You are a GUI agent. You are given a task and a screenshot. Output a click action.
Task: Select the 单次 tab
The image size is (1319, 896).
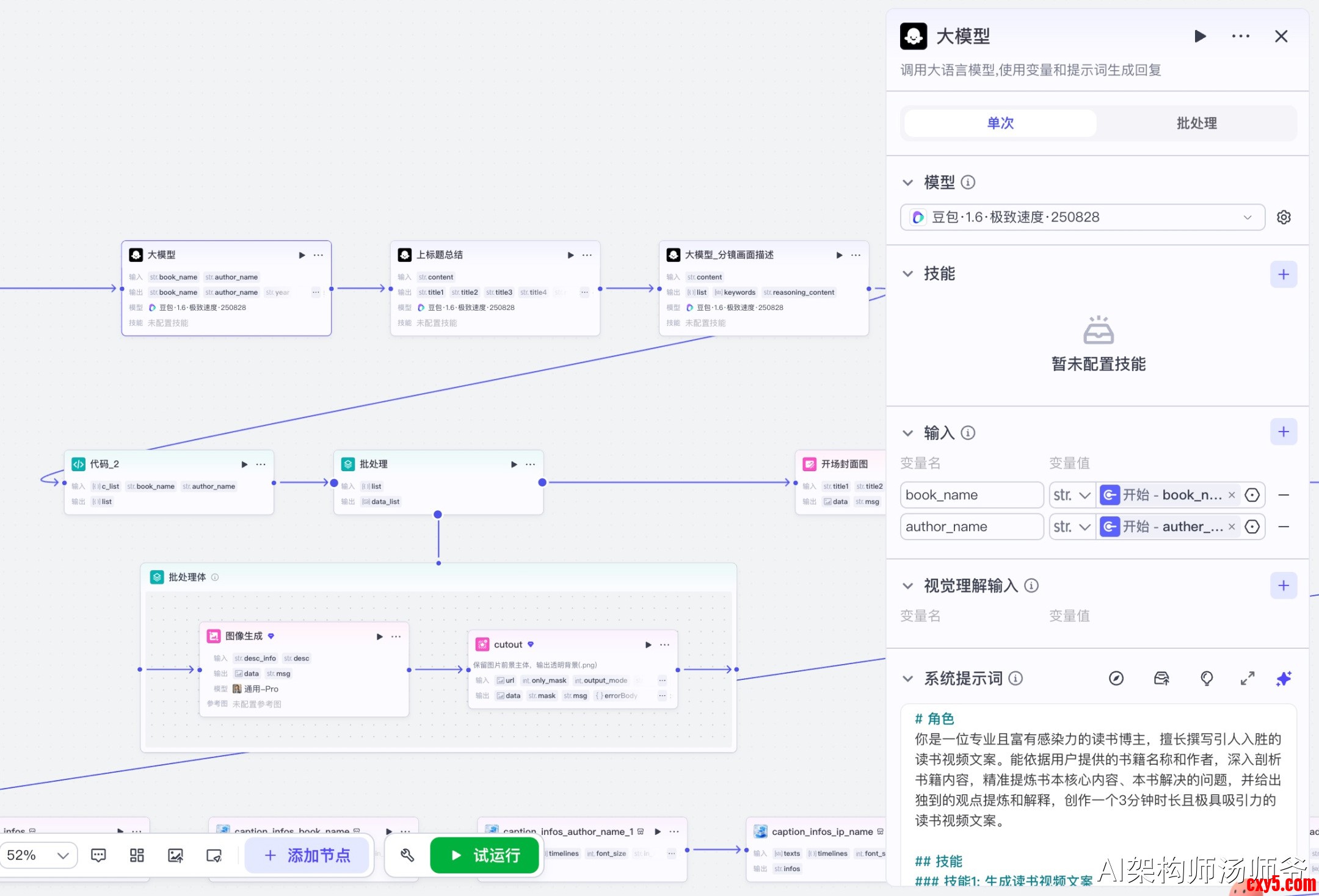pos(1000,123)
